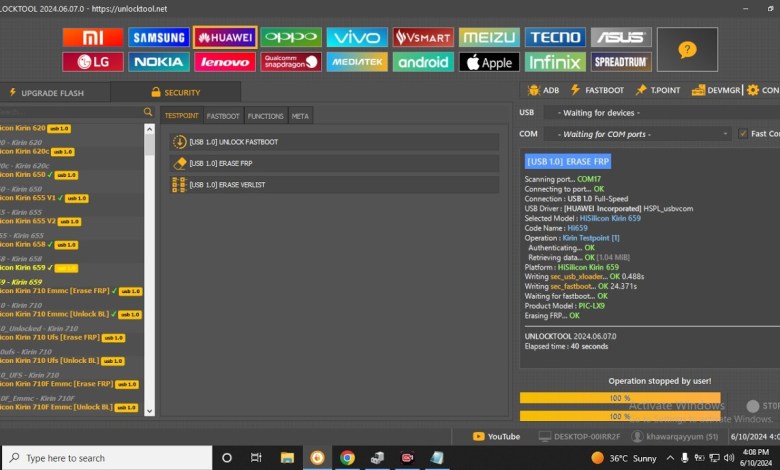Image resolution: width=780 pixels, height=470 pixels.
Task: Select Kirin 655 V2 model
Action: [41, 221]
